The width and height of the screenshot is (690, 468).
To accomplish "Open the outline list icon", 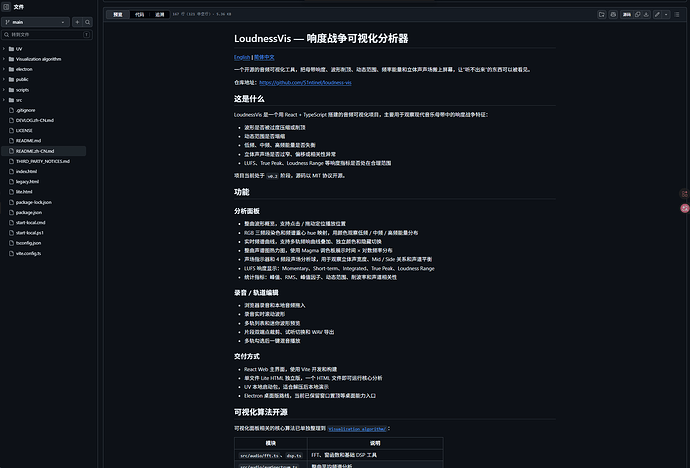I will click(677, 15).
